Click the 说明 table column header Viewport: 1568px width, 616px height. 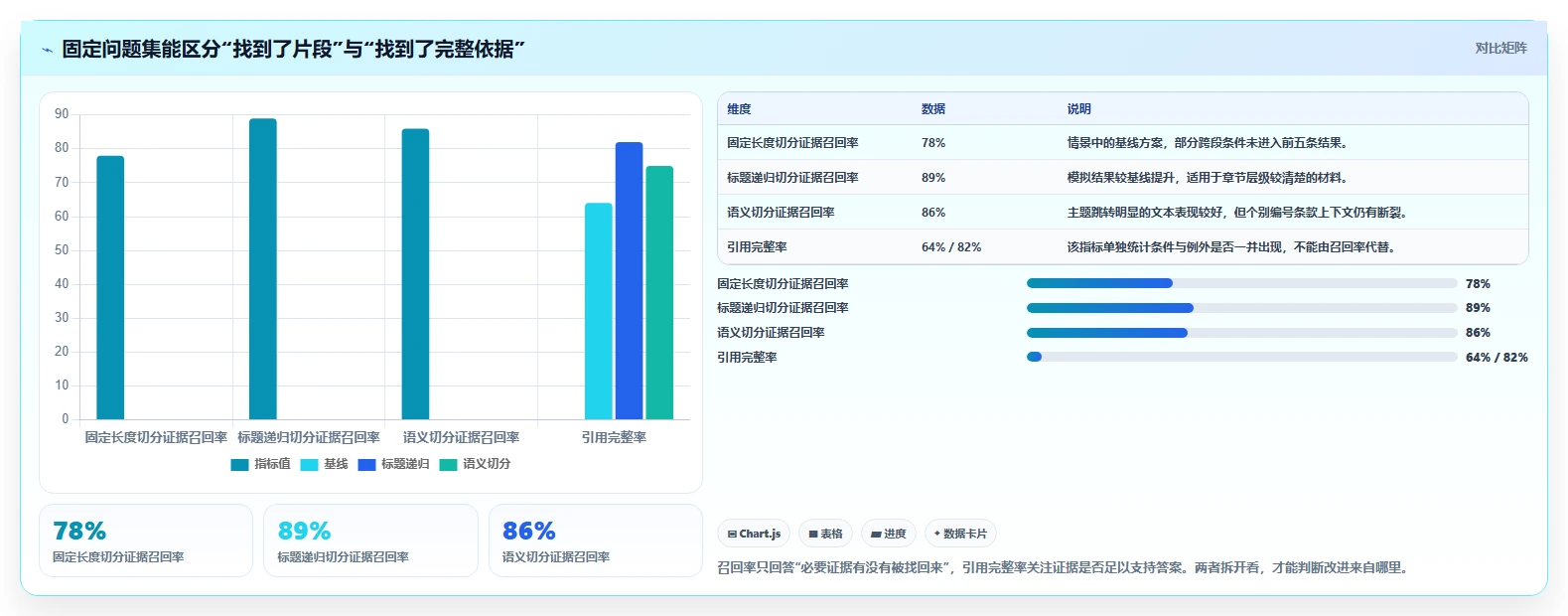click(x=1079, y=109)
